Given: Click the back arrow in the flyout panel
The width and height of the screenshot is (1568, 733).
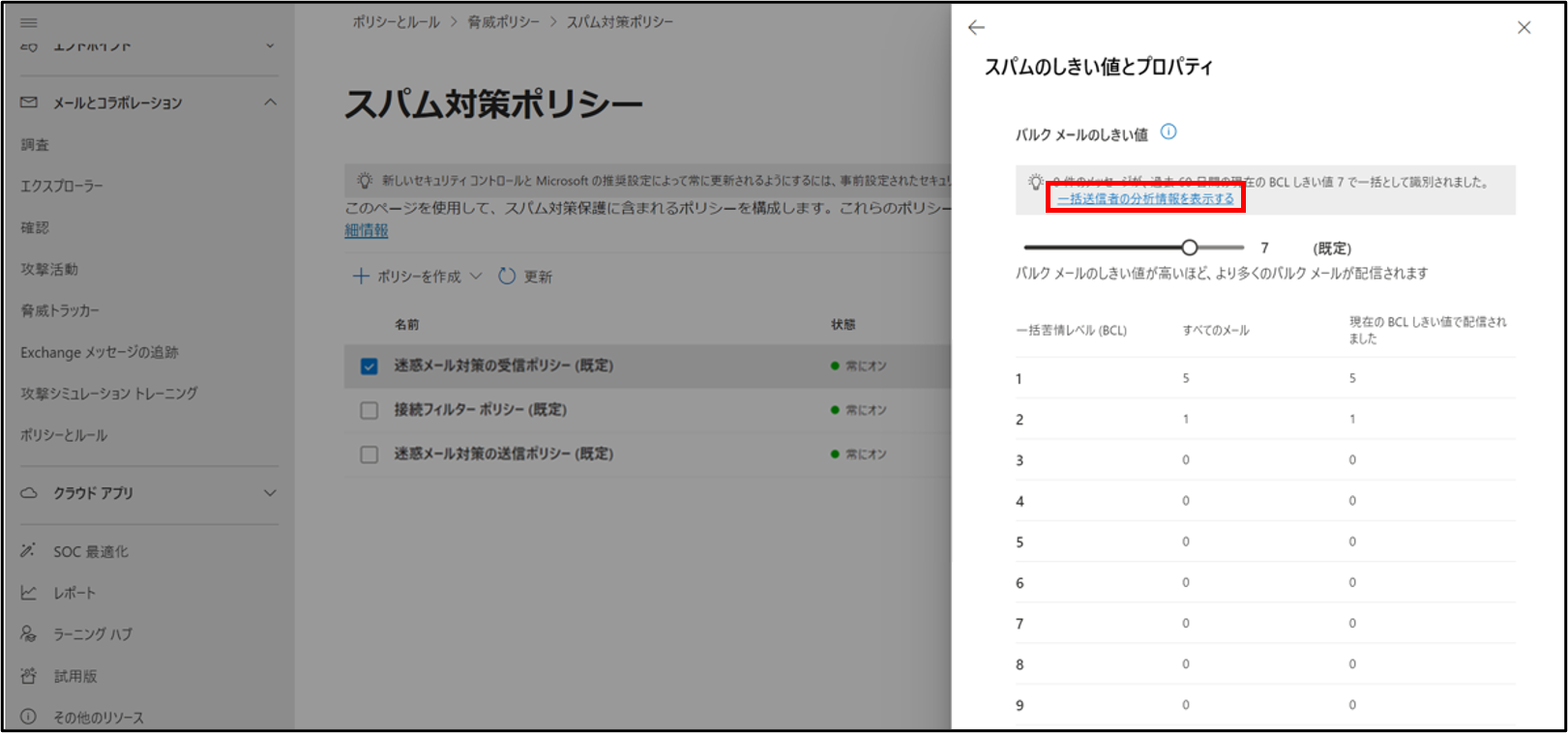Looking at the screenshot, I should coord(976,28).
